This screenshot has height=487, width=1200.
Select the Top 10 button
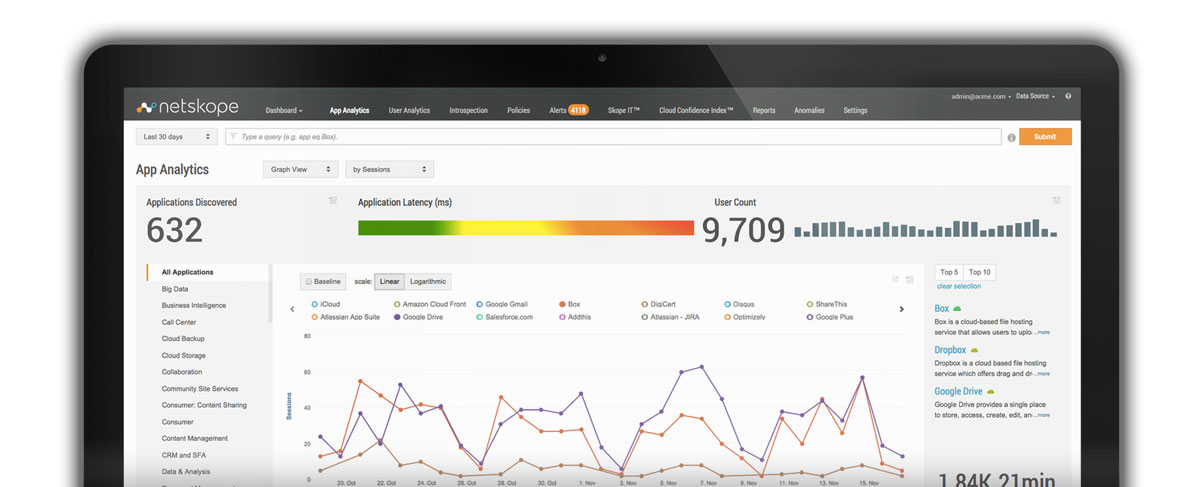pos(980,272)
